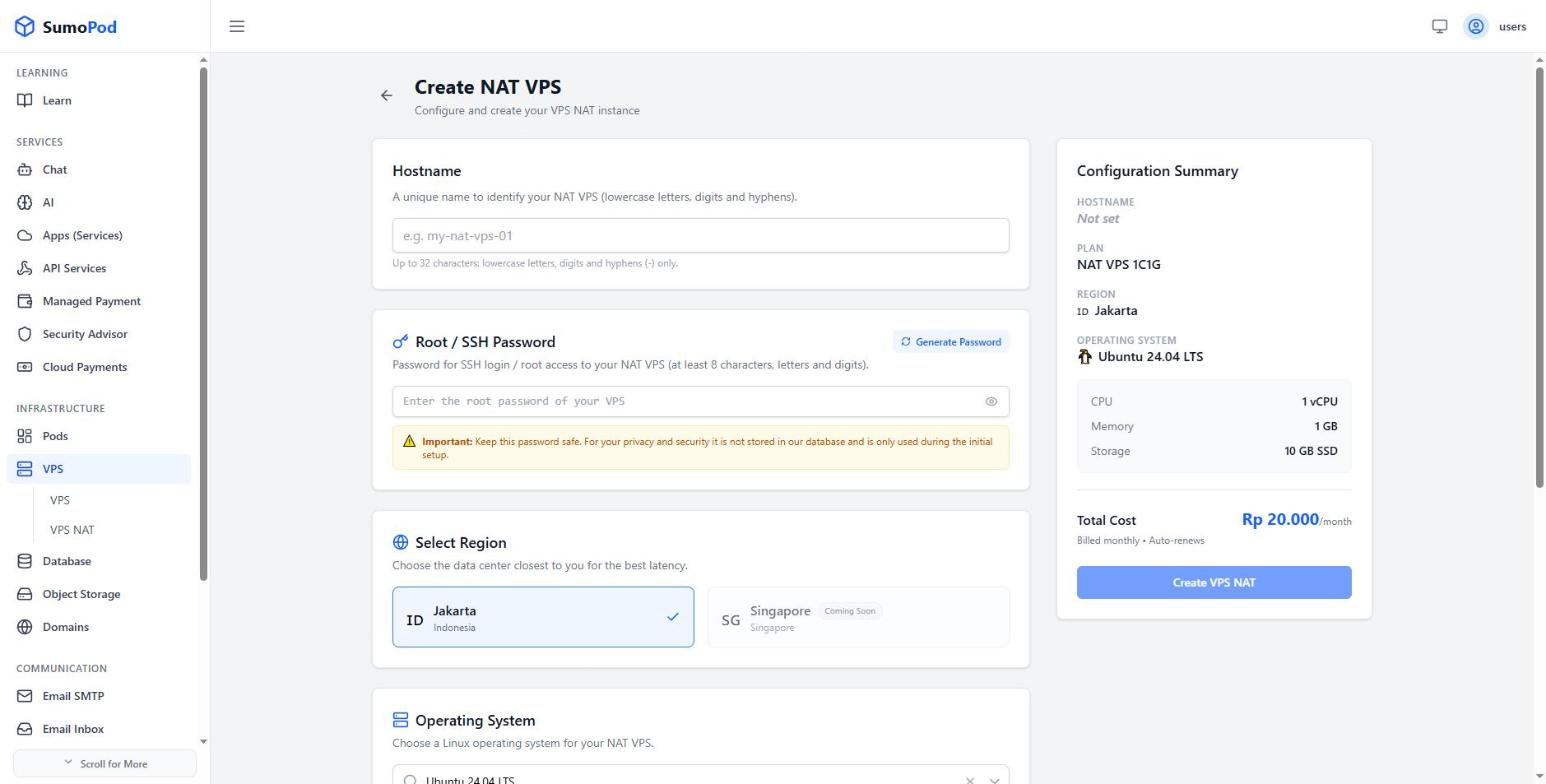Screen dimensions: 1546x784
Task: Open the VPS NAT submenu item
Action: coord(72,530)
